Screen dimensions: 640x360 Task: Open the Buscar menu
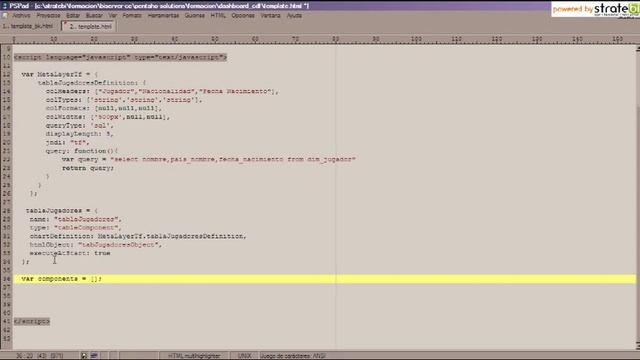tap(94, 16)
